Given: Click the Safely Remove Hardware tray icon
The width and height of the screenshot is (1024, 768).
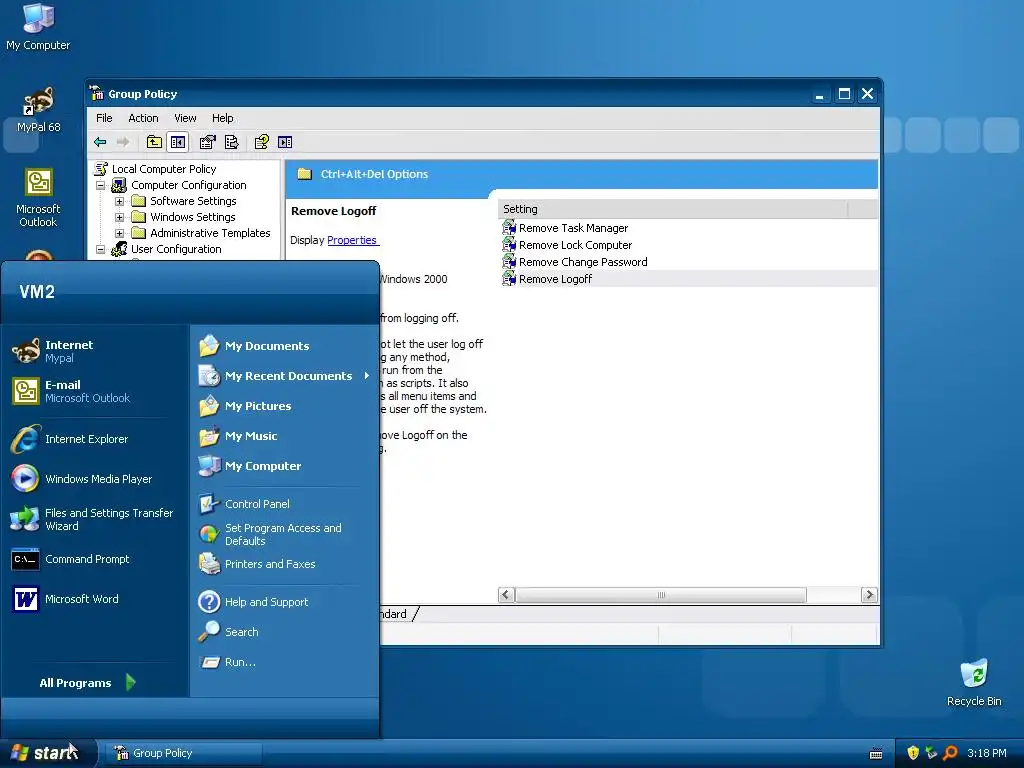Looking at the screenshot, I should tap(931, 753).
